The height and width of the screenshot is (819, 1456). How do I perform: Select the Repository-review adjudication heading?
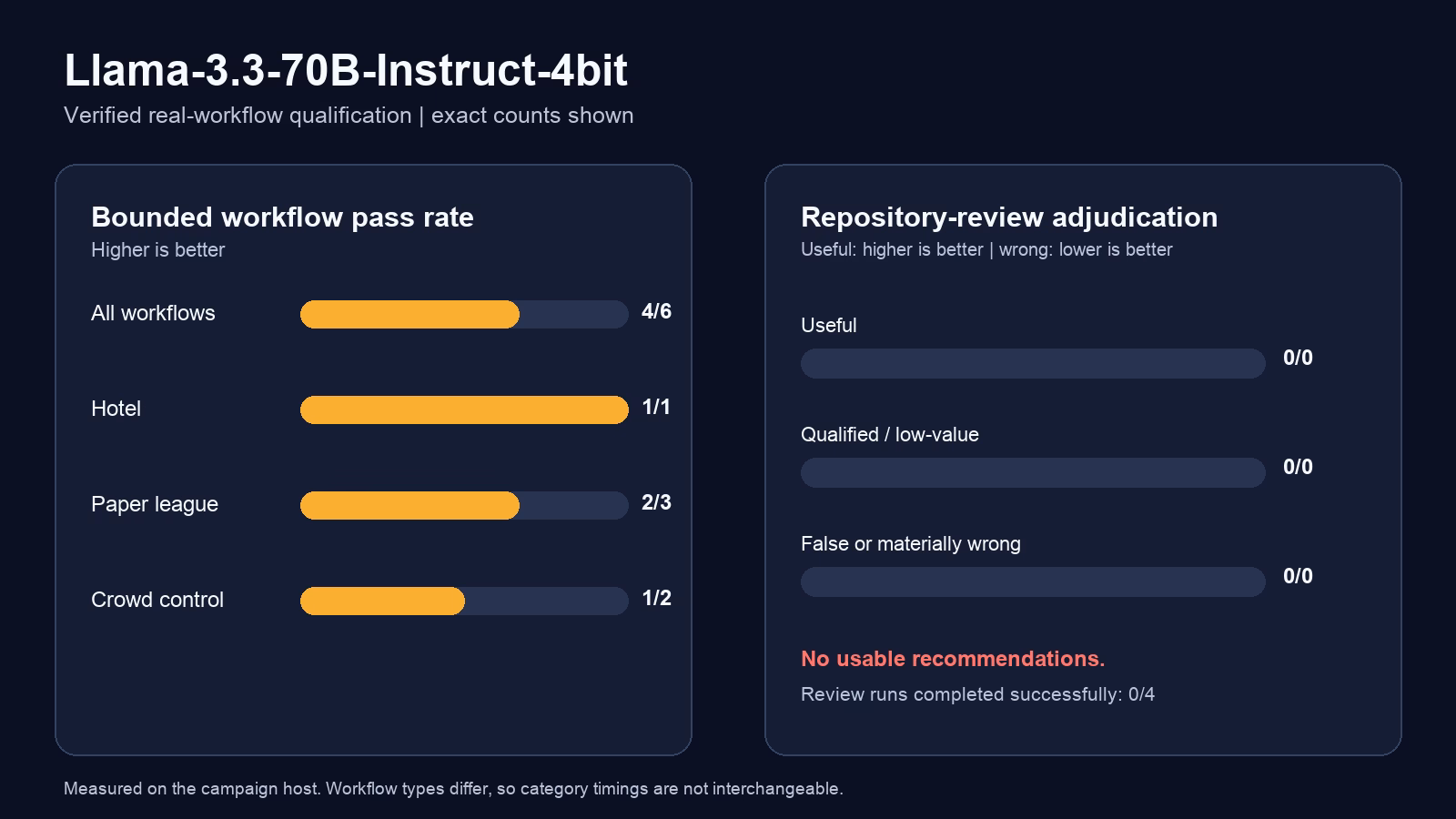pos(1009,217)
